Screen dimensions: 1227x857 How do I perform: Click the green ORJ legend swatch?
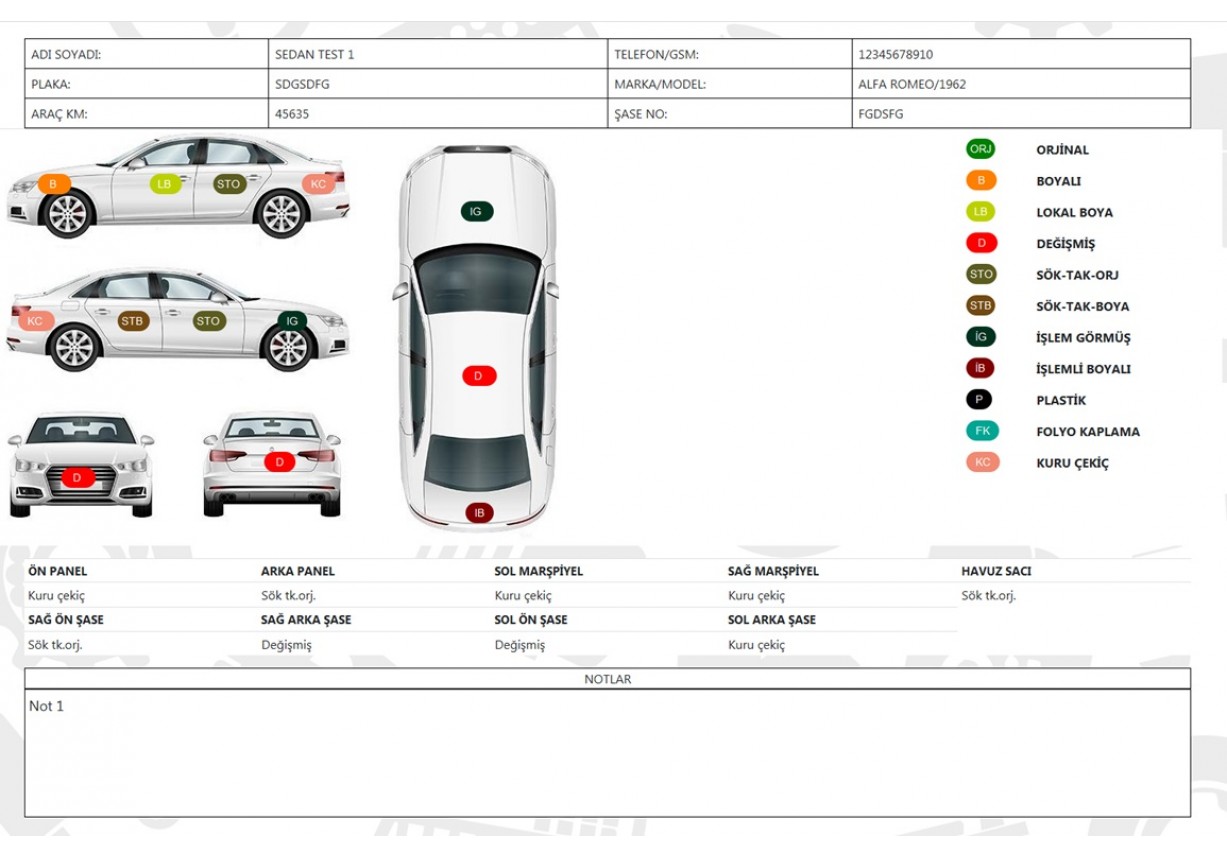point(980,150)
